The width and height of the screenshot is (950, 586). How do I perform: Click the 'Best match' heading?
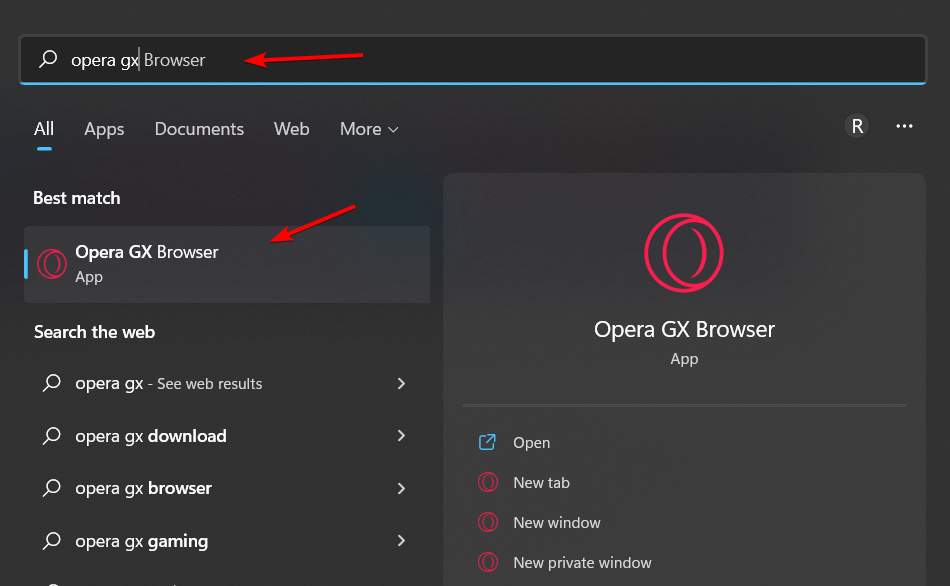(x=77, y=198)
